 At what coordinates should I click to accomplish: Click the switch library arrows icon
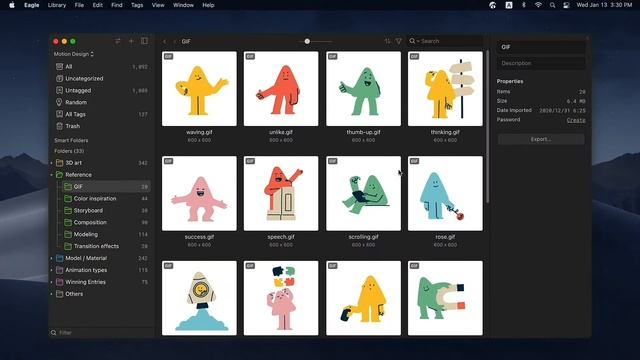tap(118, 41)
